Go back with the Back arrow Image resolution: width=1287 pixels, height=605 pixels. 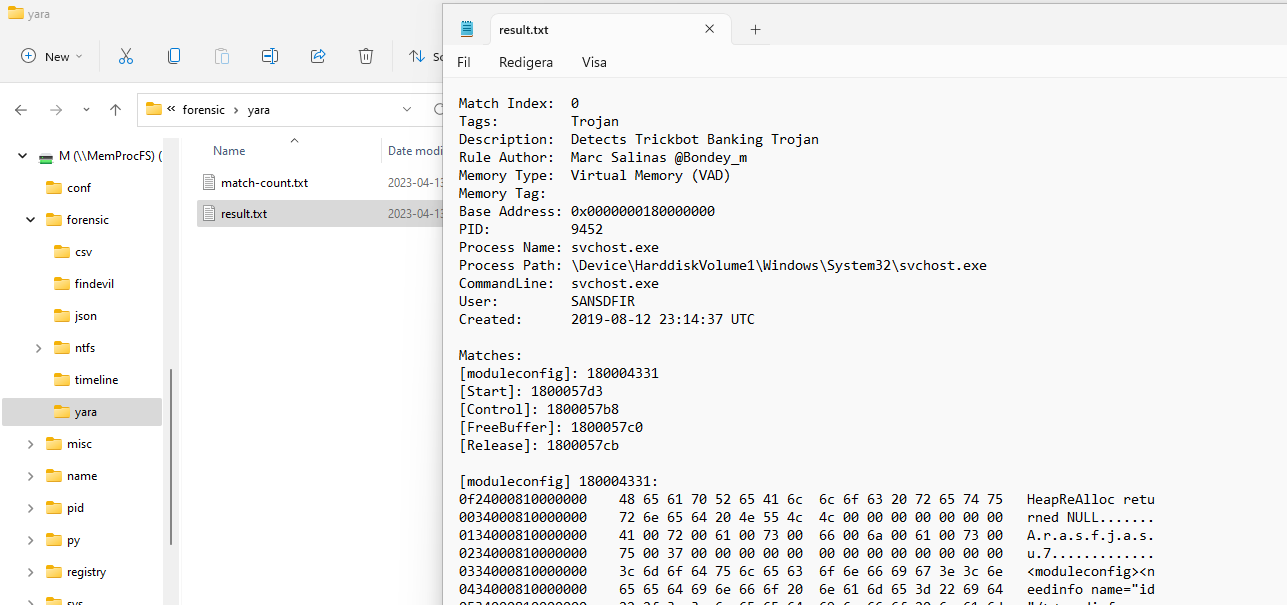(21, 110)
